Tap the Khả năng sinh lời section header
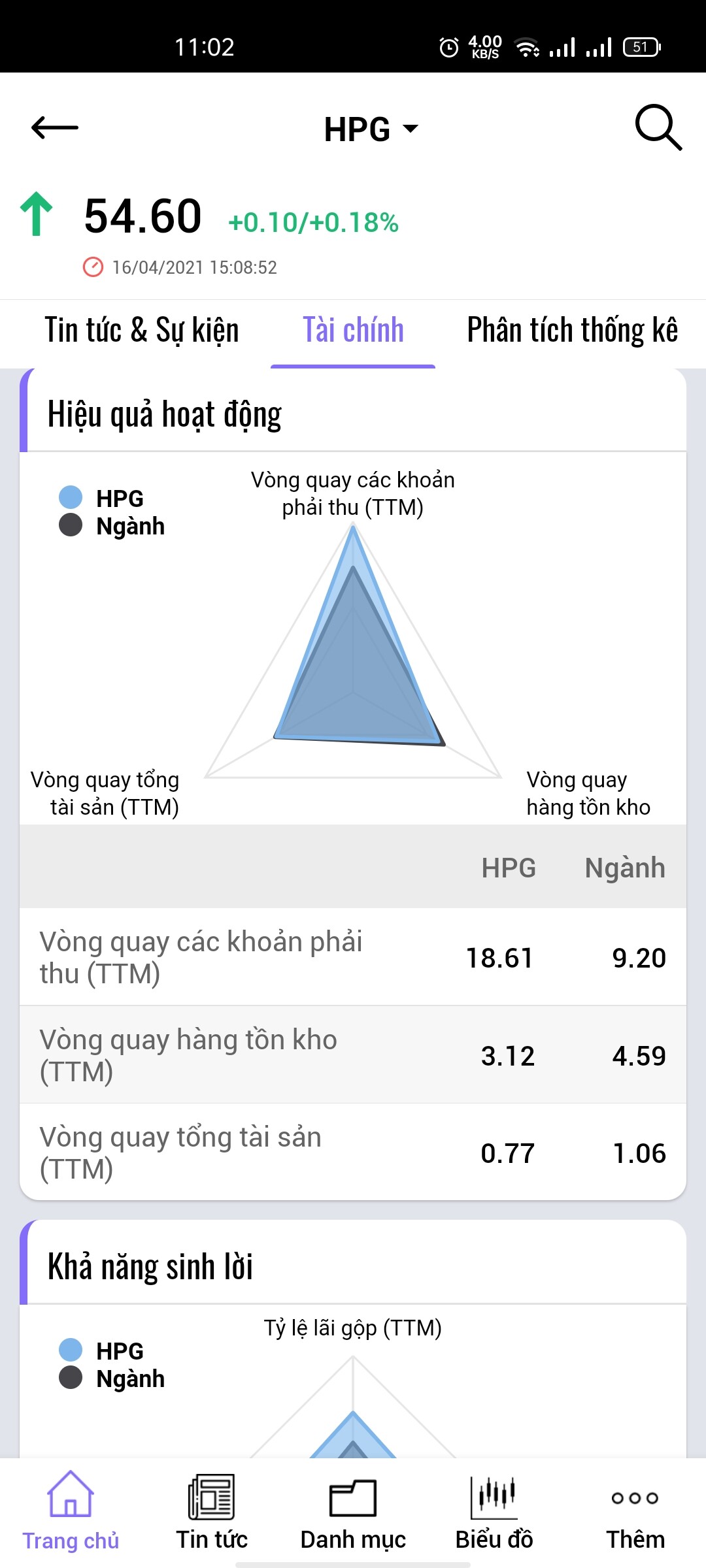 [x=150, y=1267]
